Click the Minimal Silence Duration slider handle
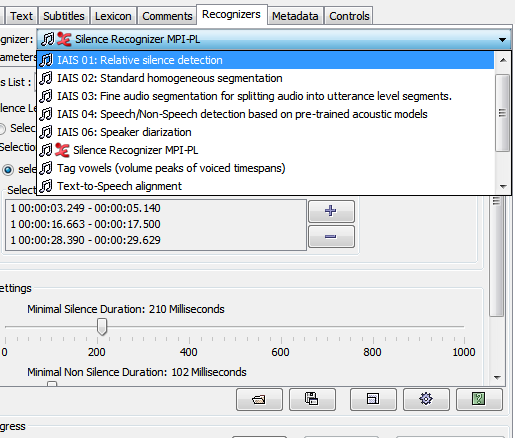The image size is (515, 438). click(102, 326)
